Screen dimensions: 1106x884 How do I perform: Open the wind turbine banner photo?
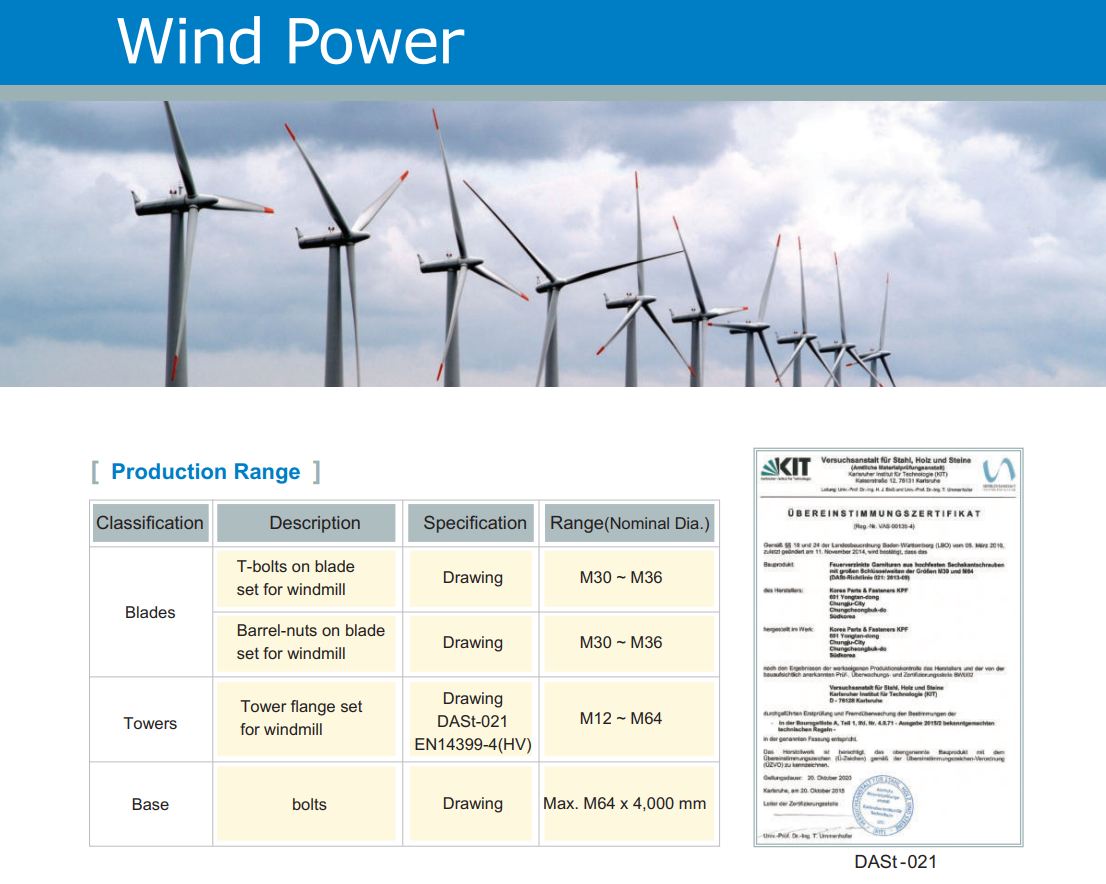click(553, 243)
